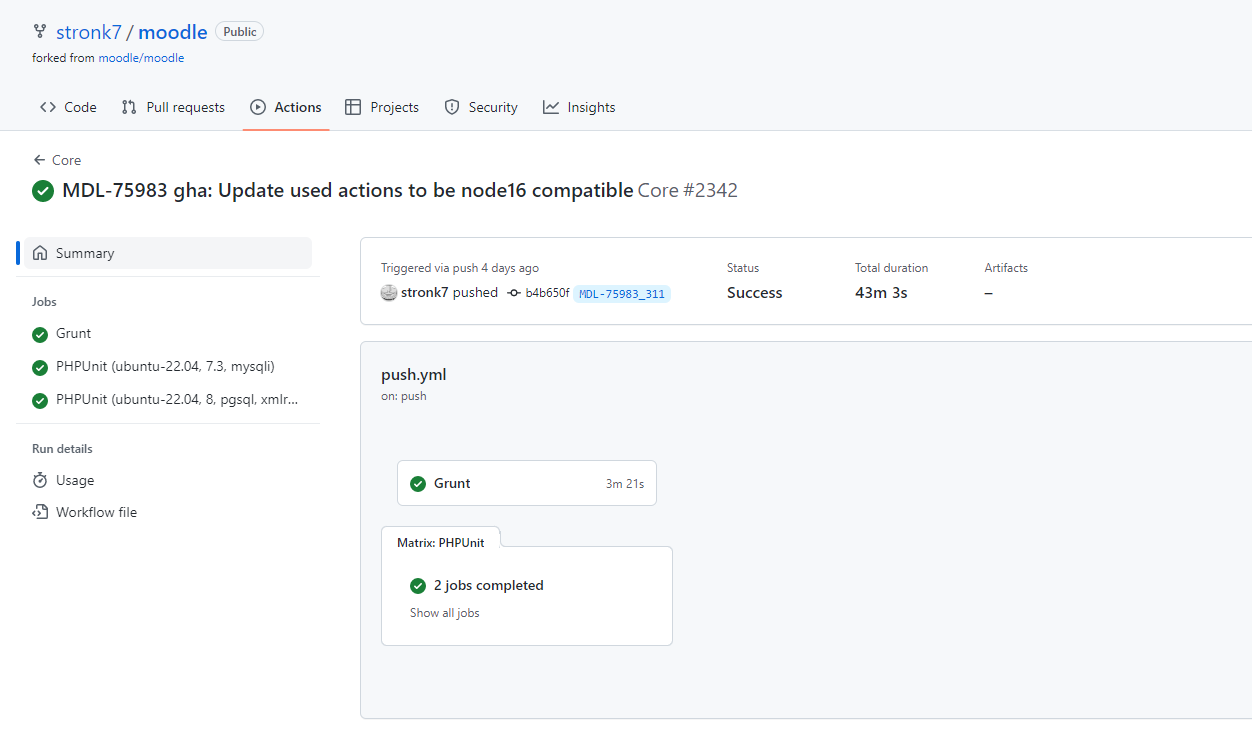
Task: Click the Workflow file code icon
Action: point(40,512)
